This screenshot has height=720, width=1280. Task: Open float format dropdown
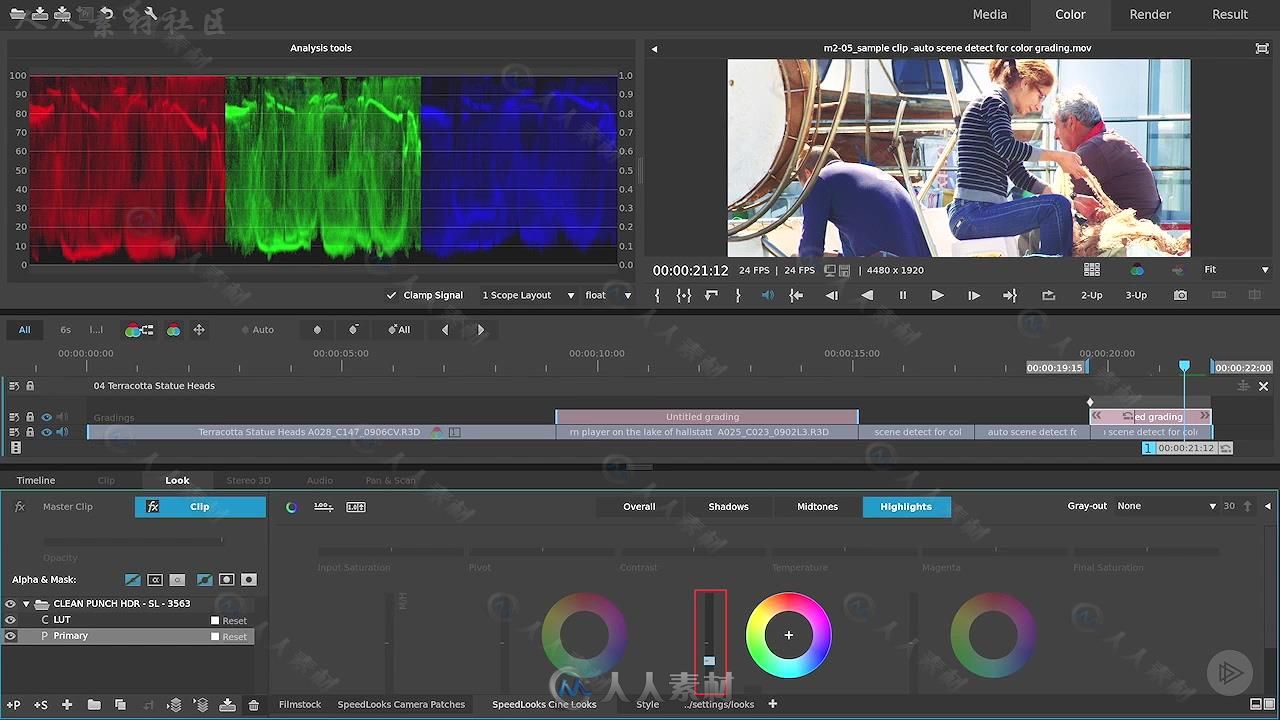coord(608,295)
